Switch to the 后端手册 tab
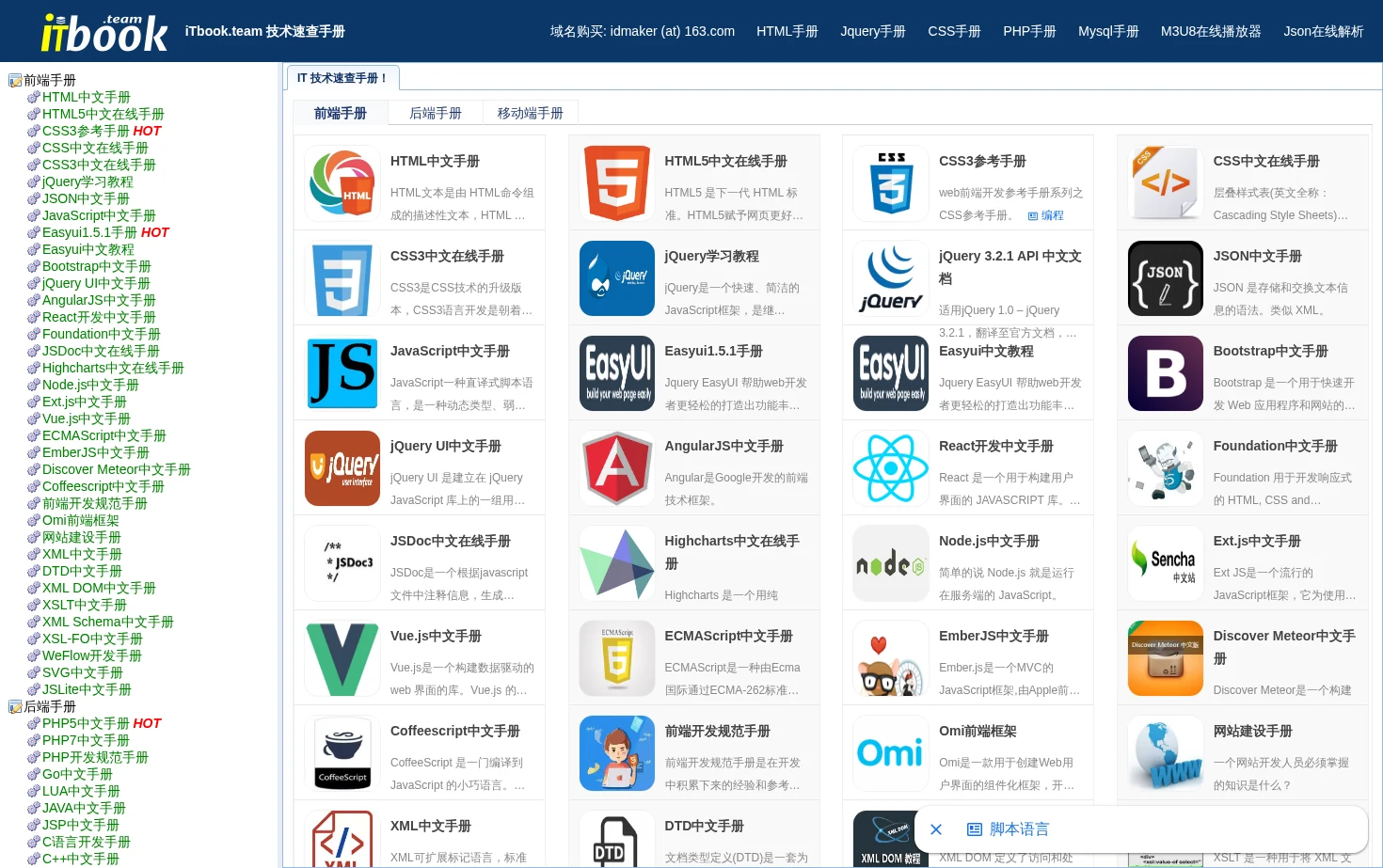 (436, 113)
